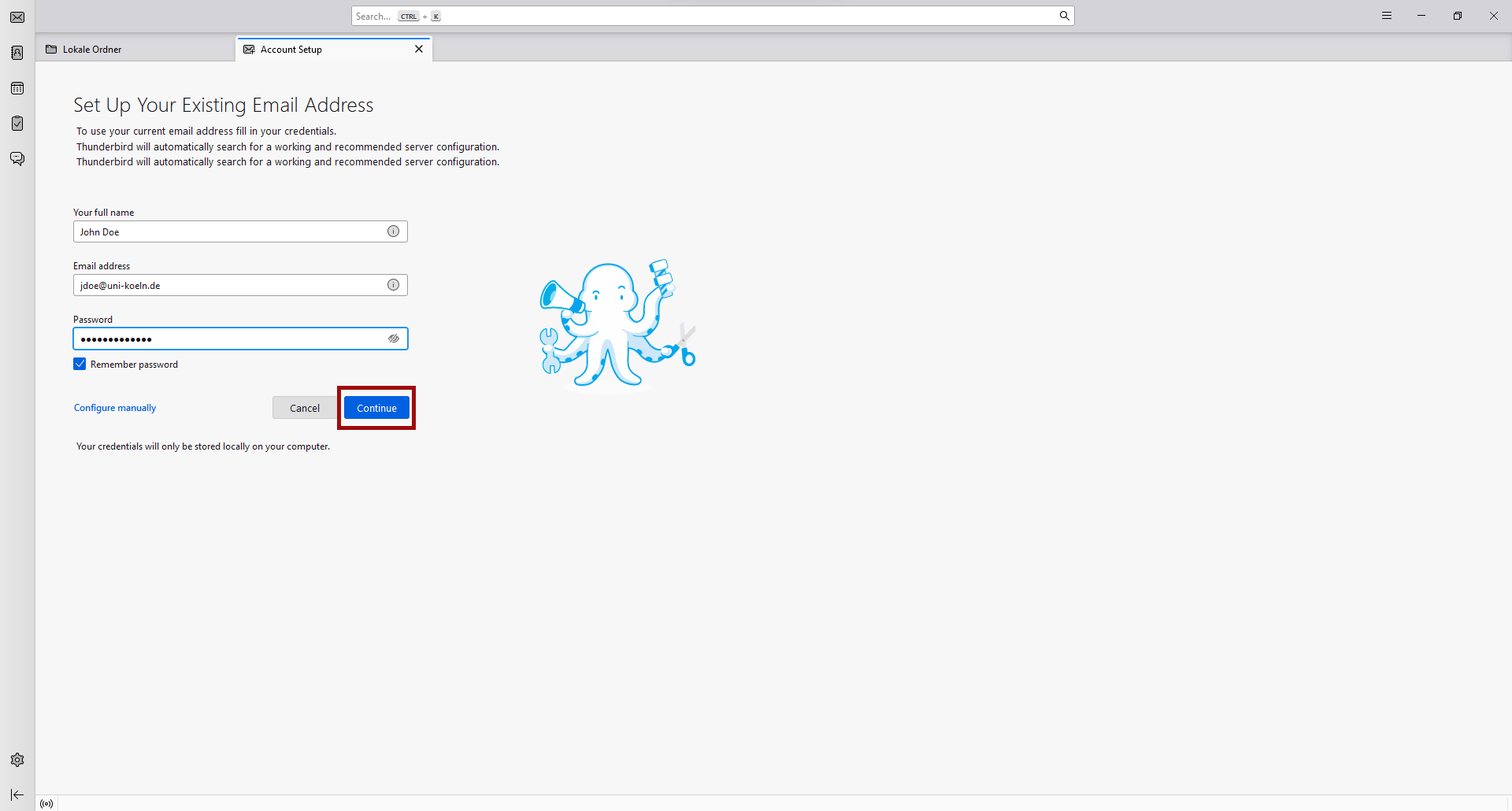Viewport: 1512px width, 811px height.
Task: Focus the Password field
Action: (240, 339)
